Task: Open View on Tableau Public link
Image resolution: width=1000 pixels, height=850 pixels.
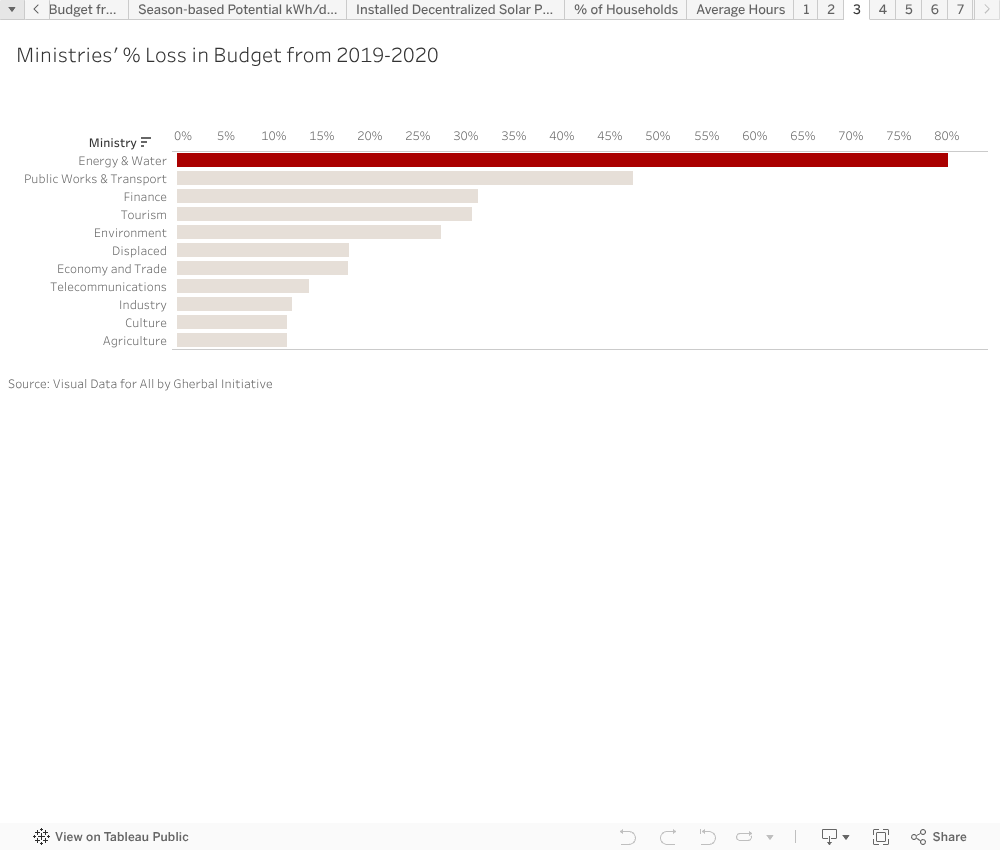Action: (111, 837)
